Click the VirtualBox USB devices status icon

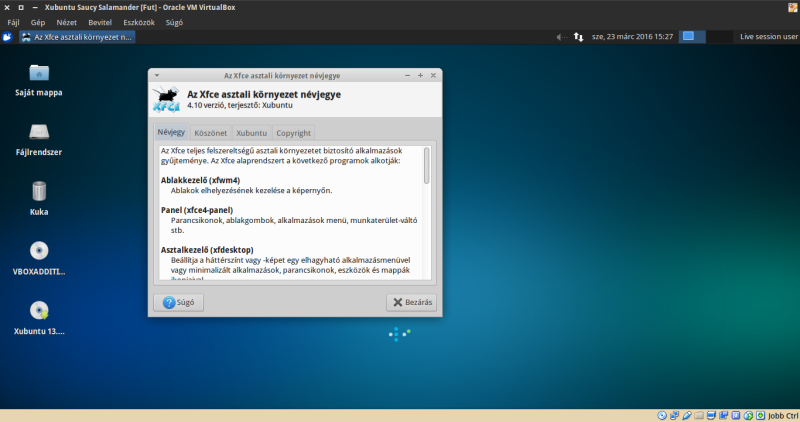pos(687,415)
